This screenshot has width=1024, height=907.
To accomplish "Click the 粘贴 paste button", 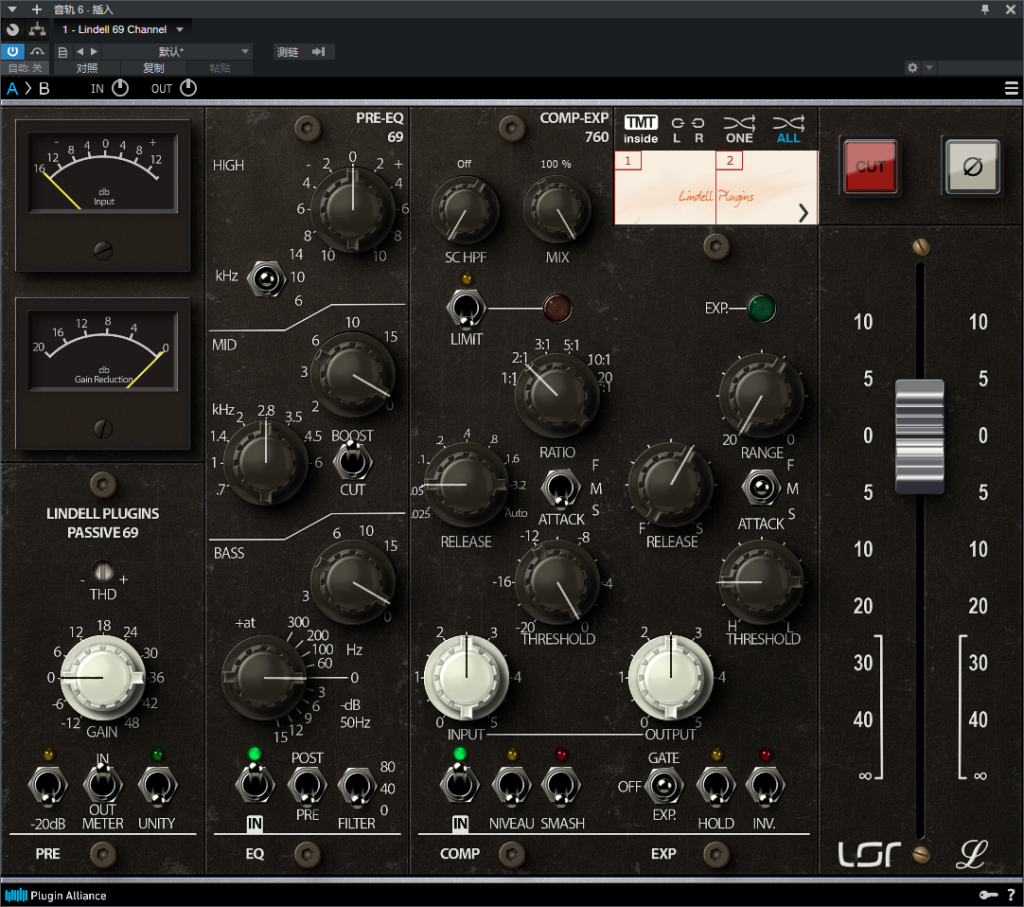I will 219,68.
